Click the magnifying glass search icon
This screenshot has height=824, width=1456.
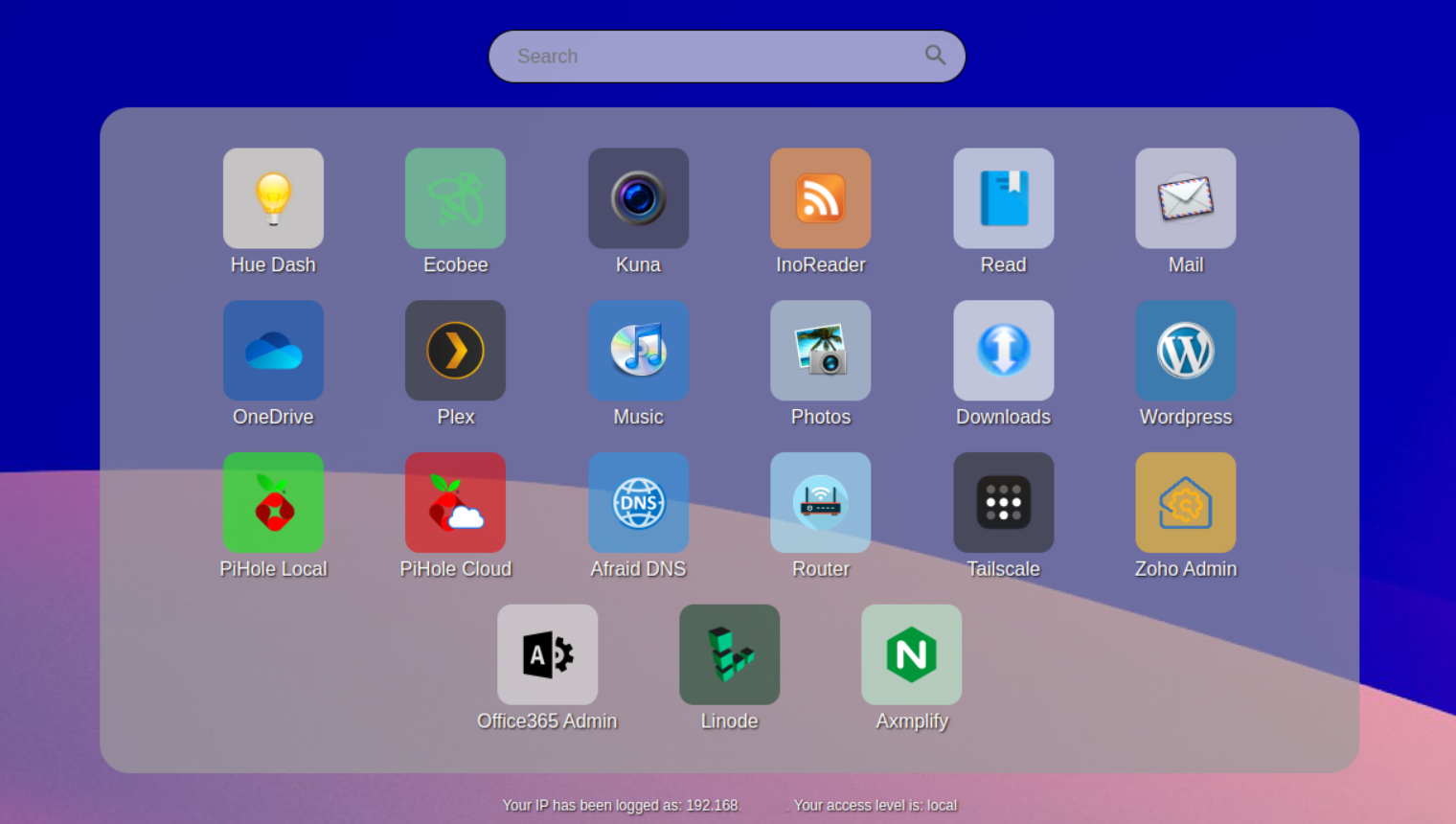pyautogui.click(x=935, y=56)
